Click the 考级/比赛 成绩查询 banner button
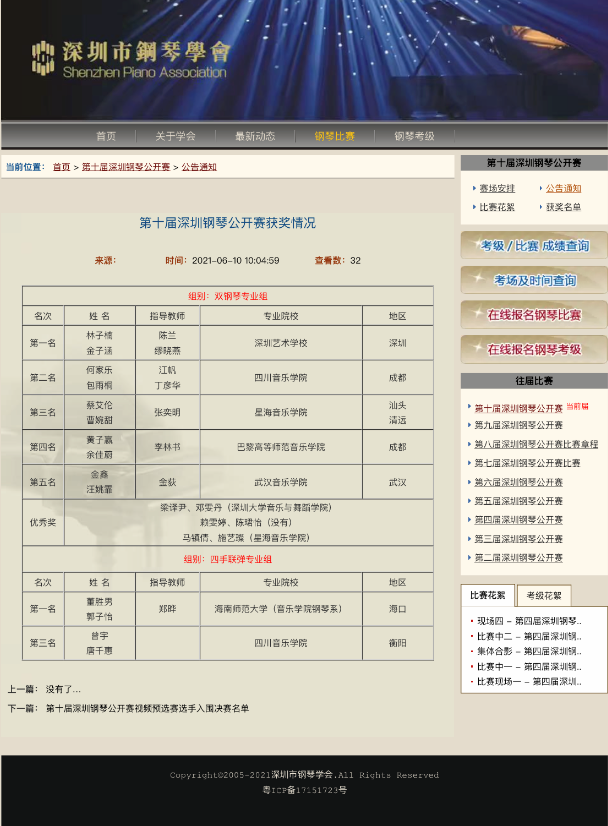 click(533, 245)
